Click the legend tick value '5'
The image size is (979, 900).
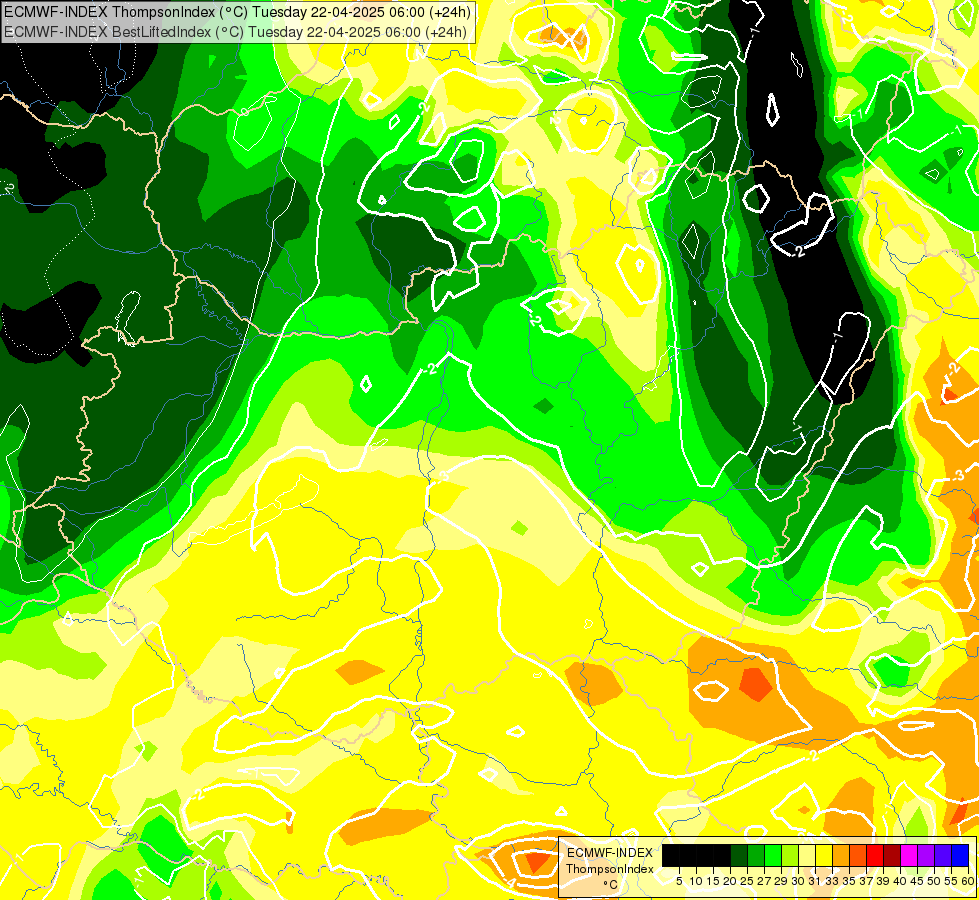pyautogui.click(x=679, y=881)
